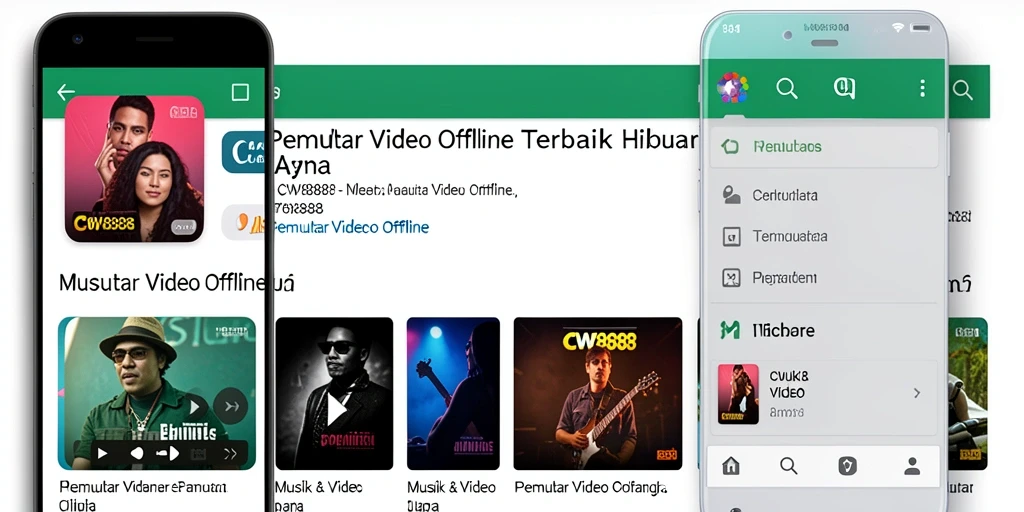Open the Pemutar Video Cofangia title
The image size is (1024, 512).
[591, 487]
